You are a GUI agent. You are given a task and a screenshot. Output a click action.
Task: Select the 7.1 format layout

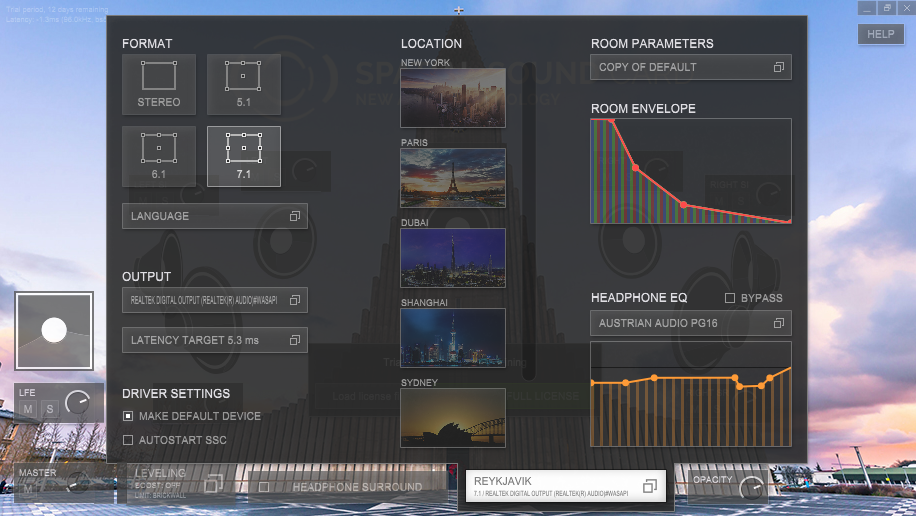[x=243, y=156]
